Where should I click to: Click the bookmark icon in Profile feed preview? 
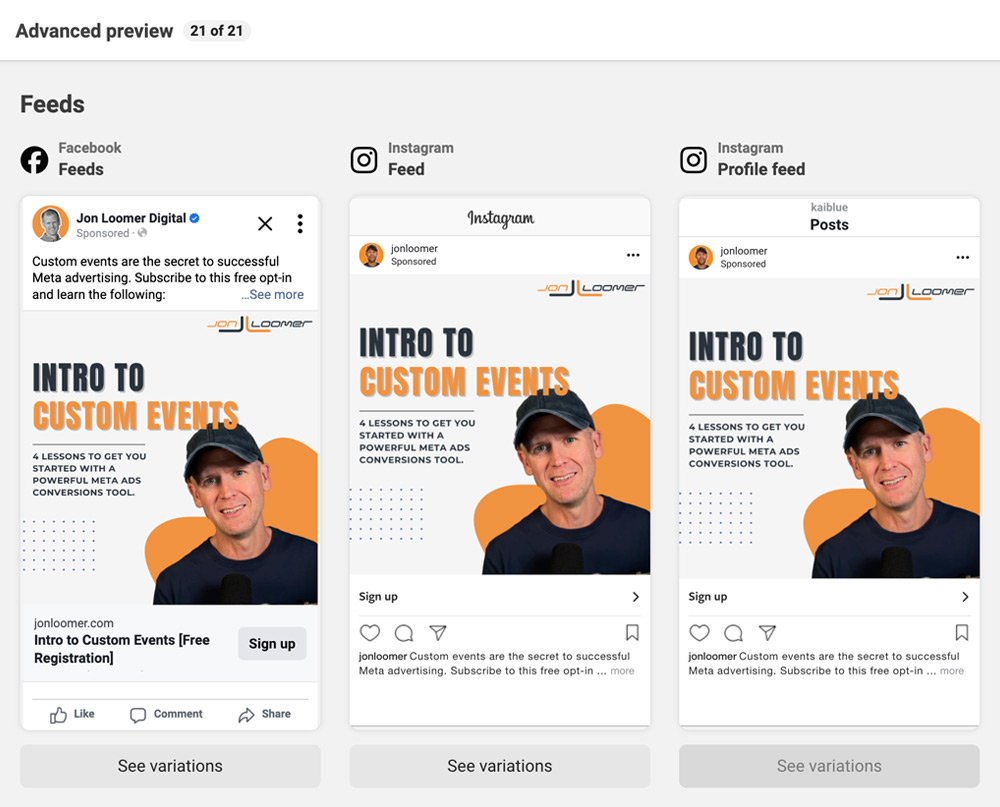(962, 632)
